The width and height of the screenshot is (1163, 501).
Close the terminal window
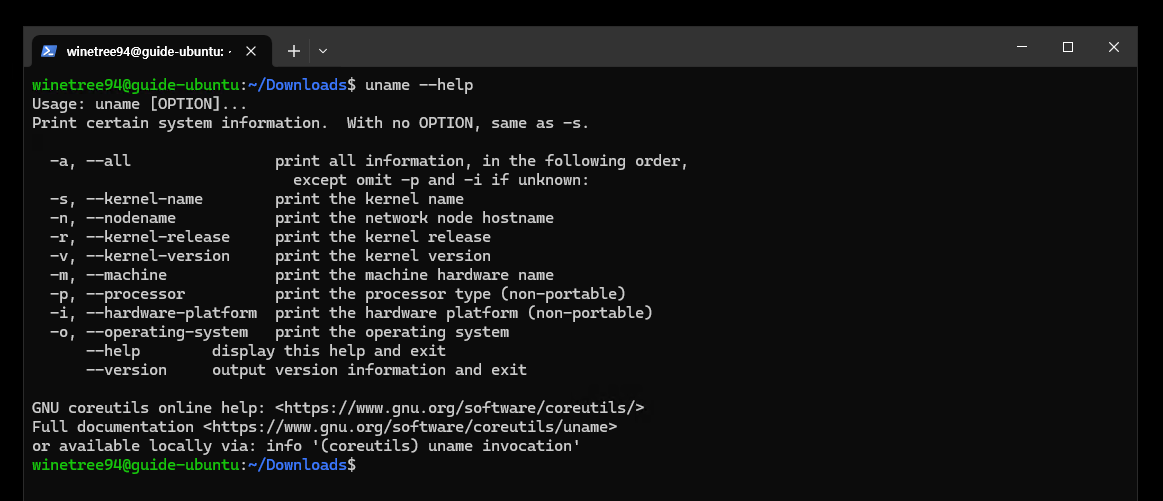[1113, 47]
